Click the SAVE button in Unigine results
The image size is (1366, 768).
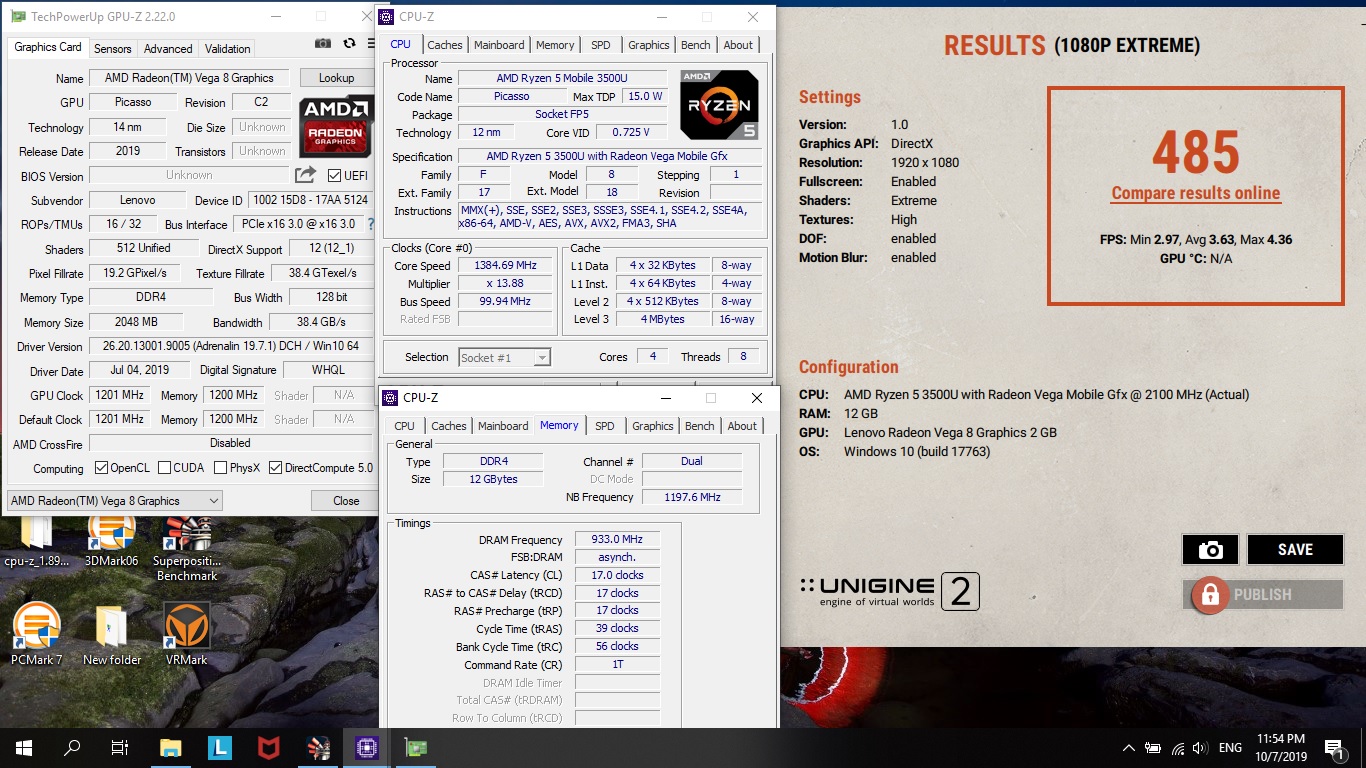point(1295,550)
